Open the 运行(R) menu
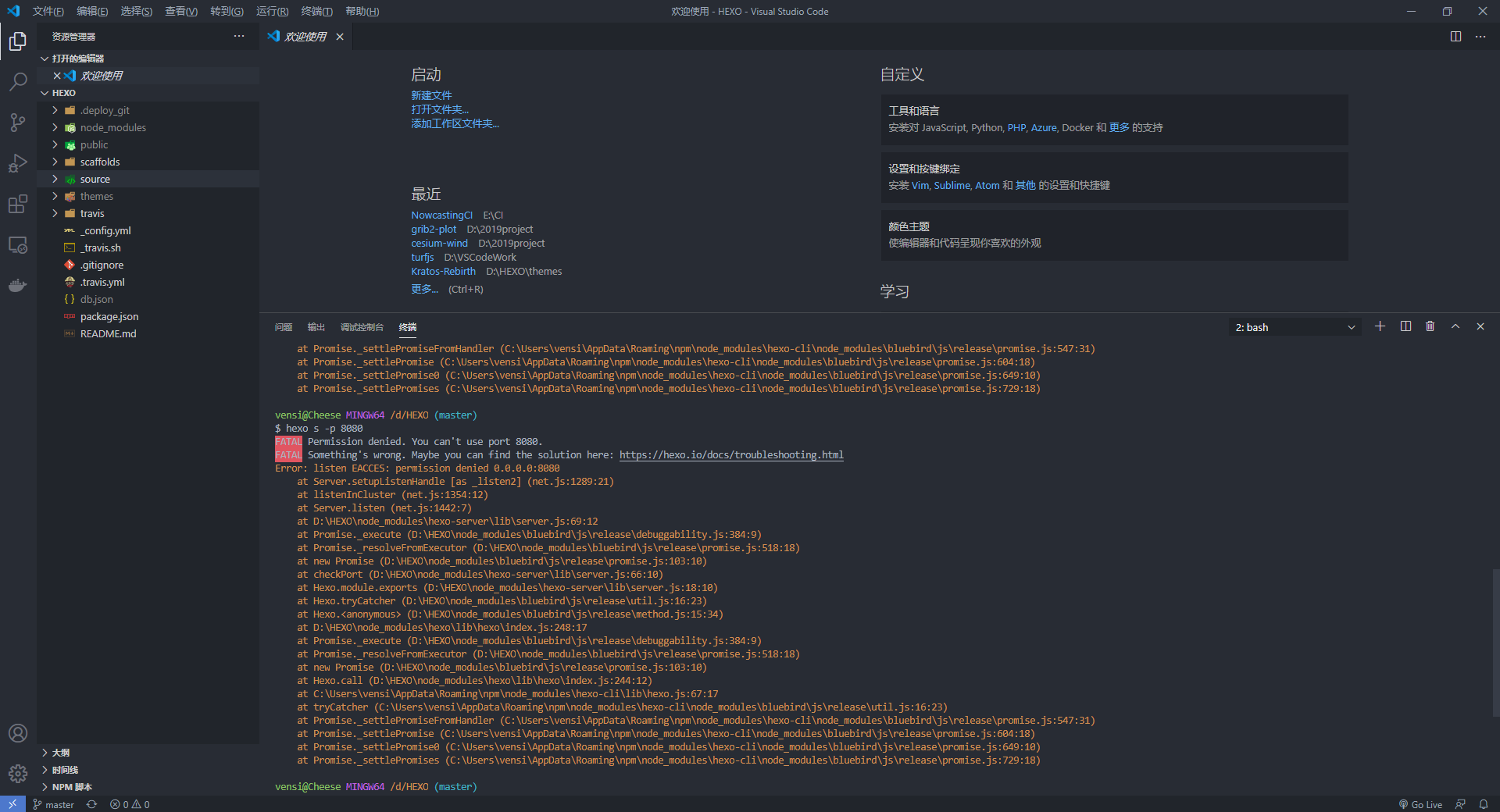This screenshot has width=1500, height=812. (x=272, y=11)
